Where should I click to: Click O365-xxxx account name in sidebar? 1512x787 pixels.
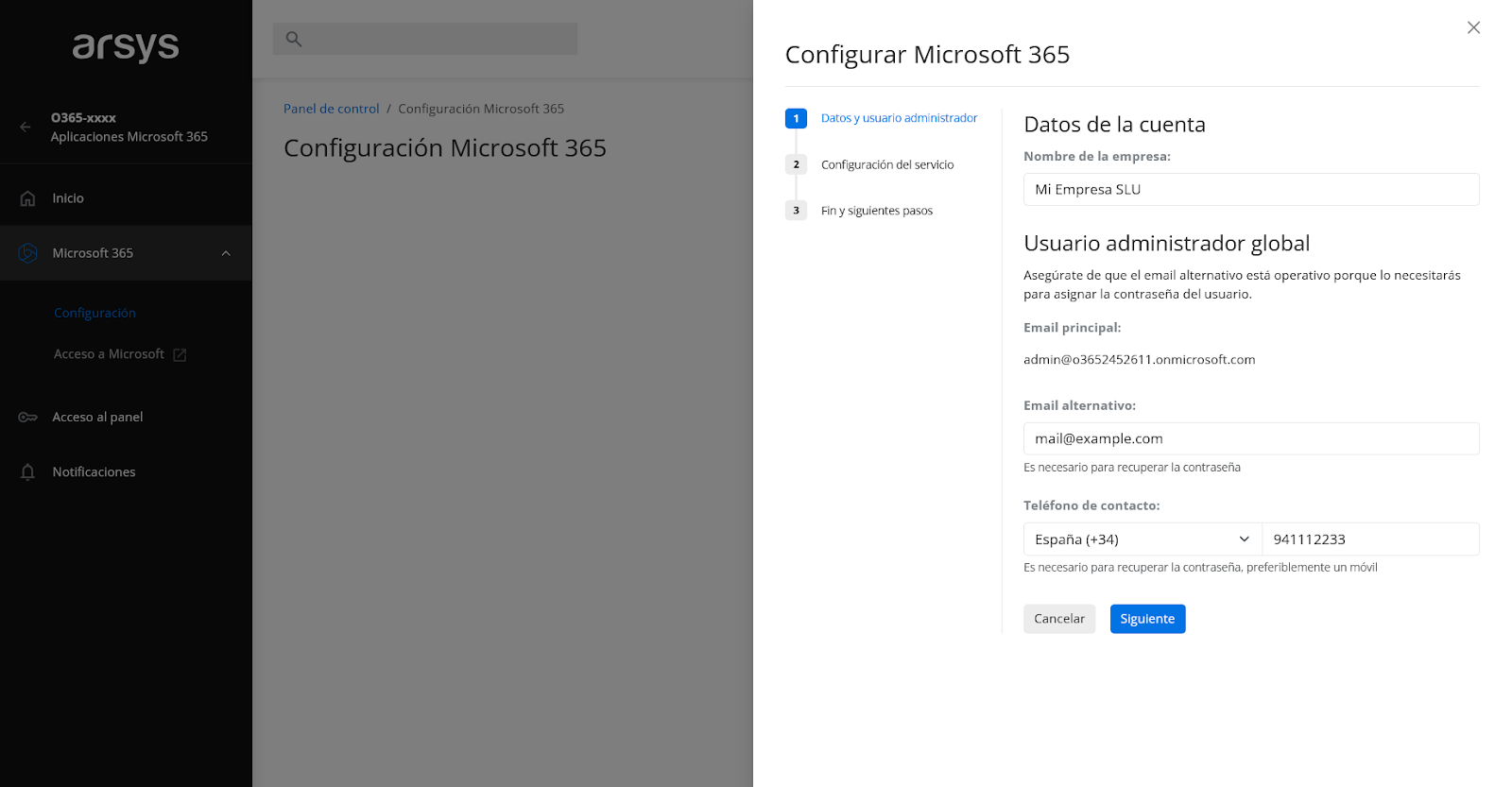[x=83, y=118]
